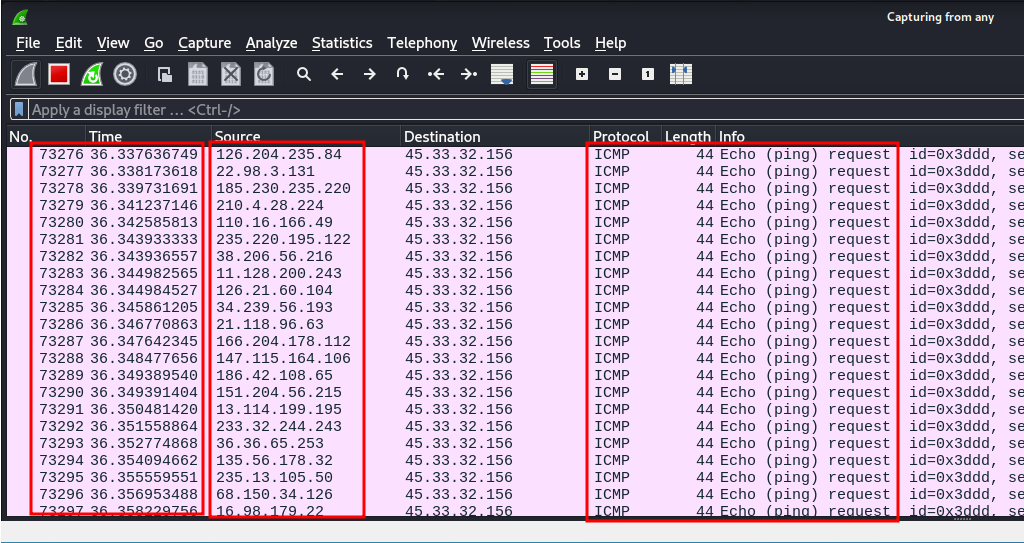Open the Analyze menu

point(272,43)
